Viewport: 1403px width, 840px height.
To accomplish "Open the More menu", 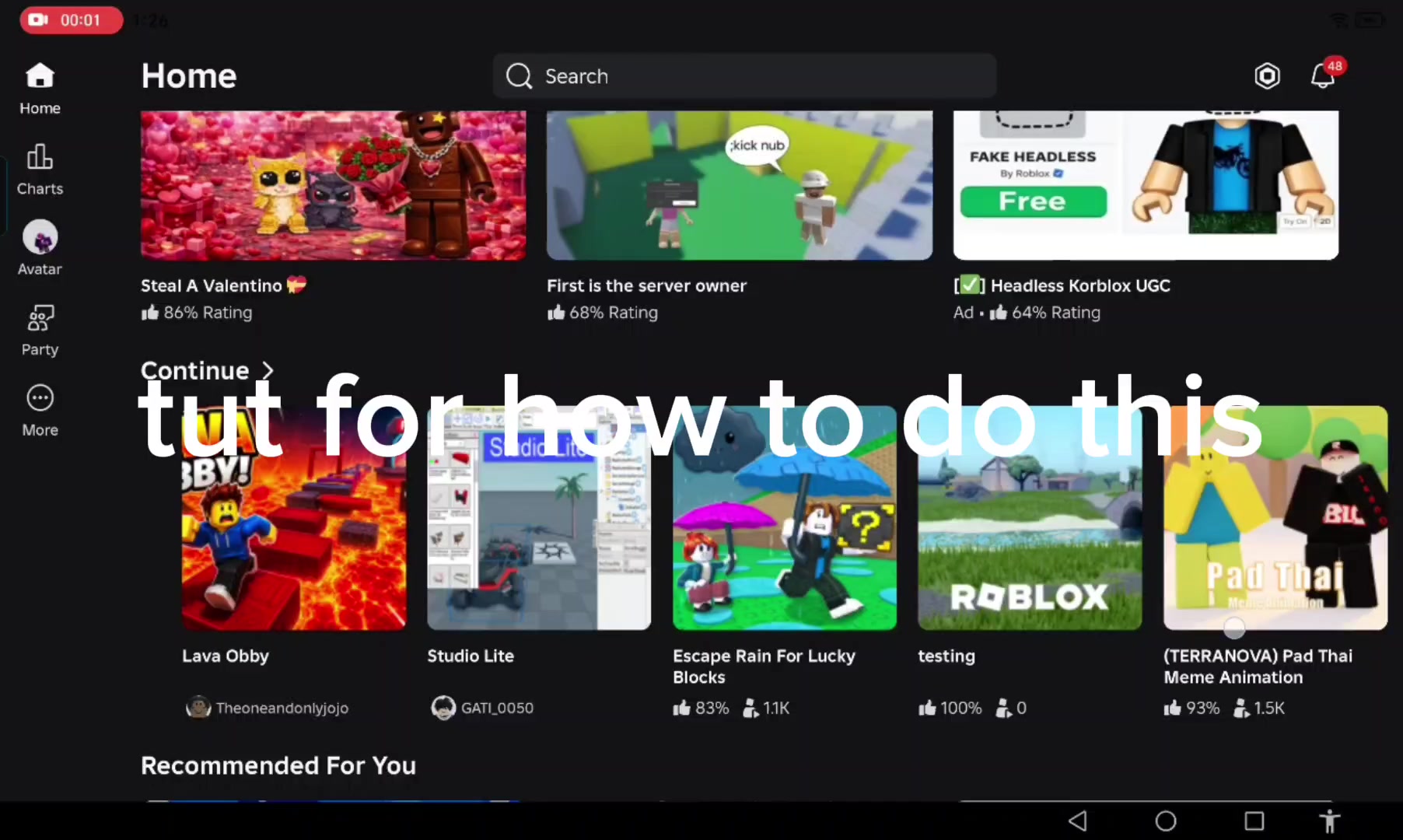I will [x=40, y=411].
